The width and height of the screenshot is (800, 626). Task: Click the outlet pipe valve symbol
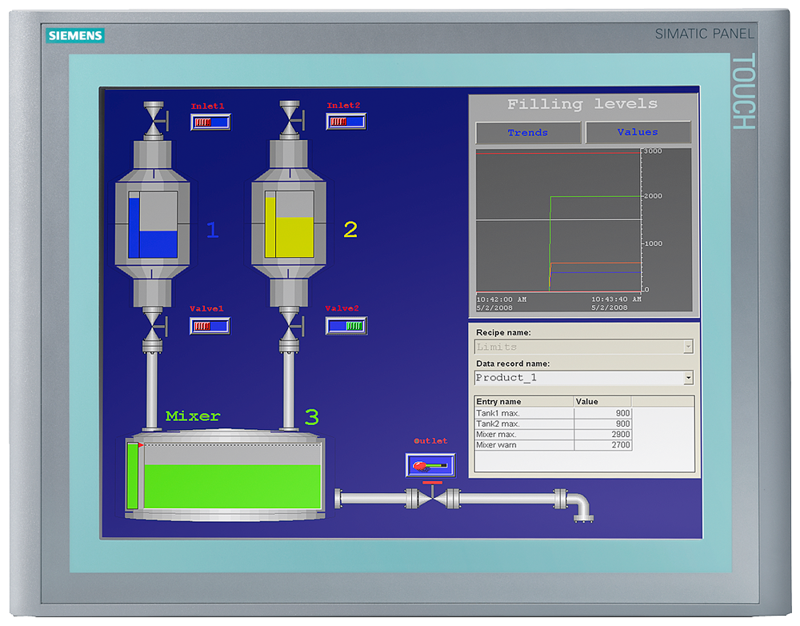tap(433, 496)
